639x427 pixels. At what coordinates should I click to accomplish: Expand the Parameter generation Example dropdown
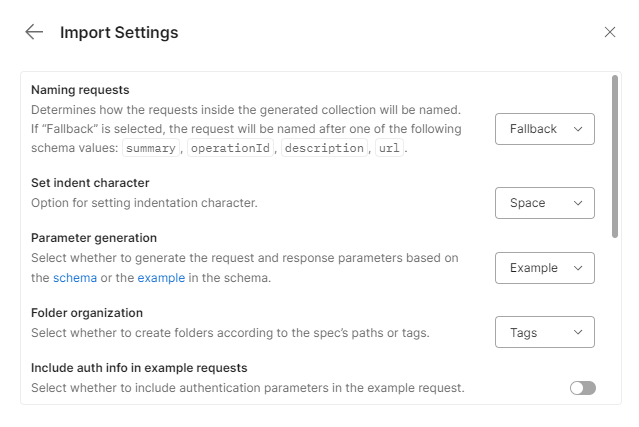coord(545,268)
